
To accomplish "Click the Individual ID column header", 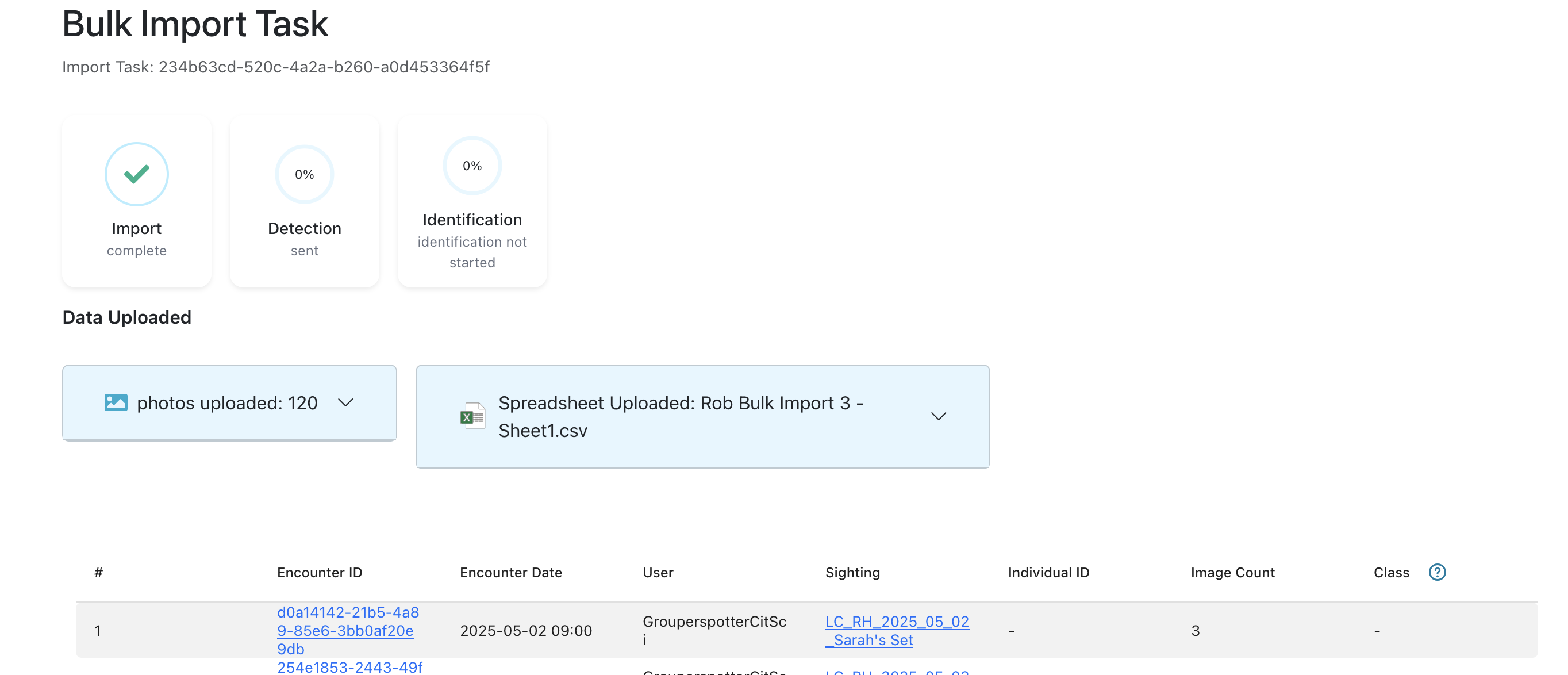I will (x=1048, y=572).
